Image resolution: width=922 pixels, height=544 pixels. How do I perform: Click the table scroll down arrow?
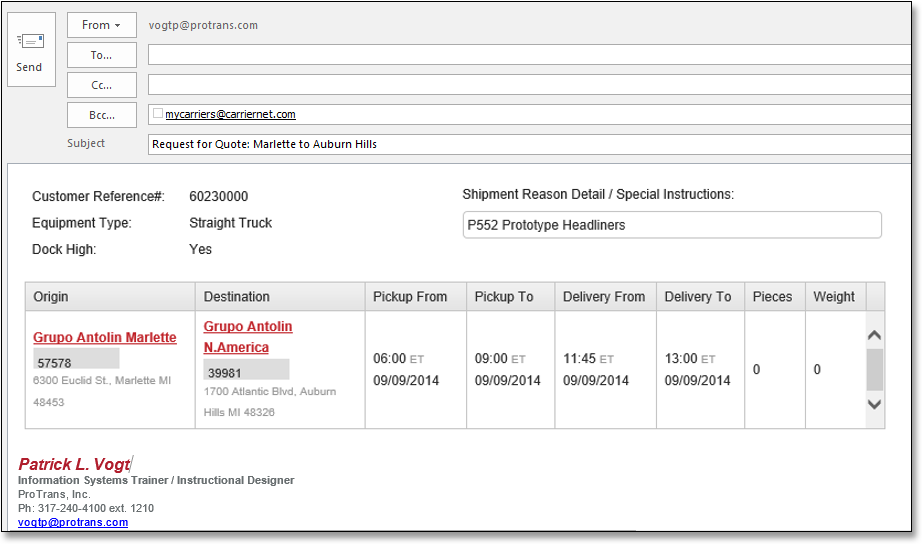pos(874,404)
